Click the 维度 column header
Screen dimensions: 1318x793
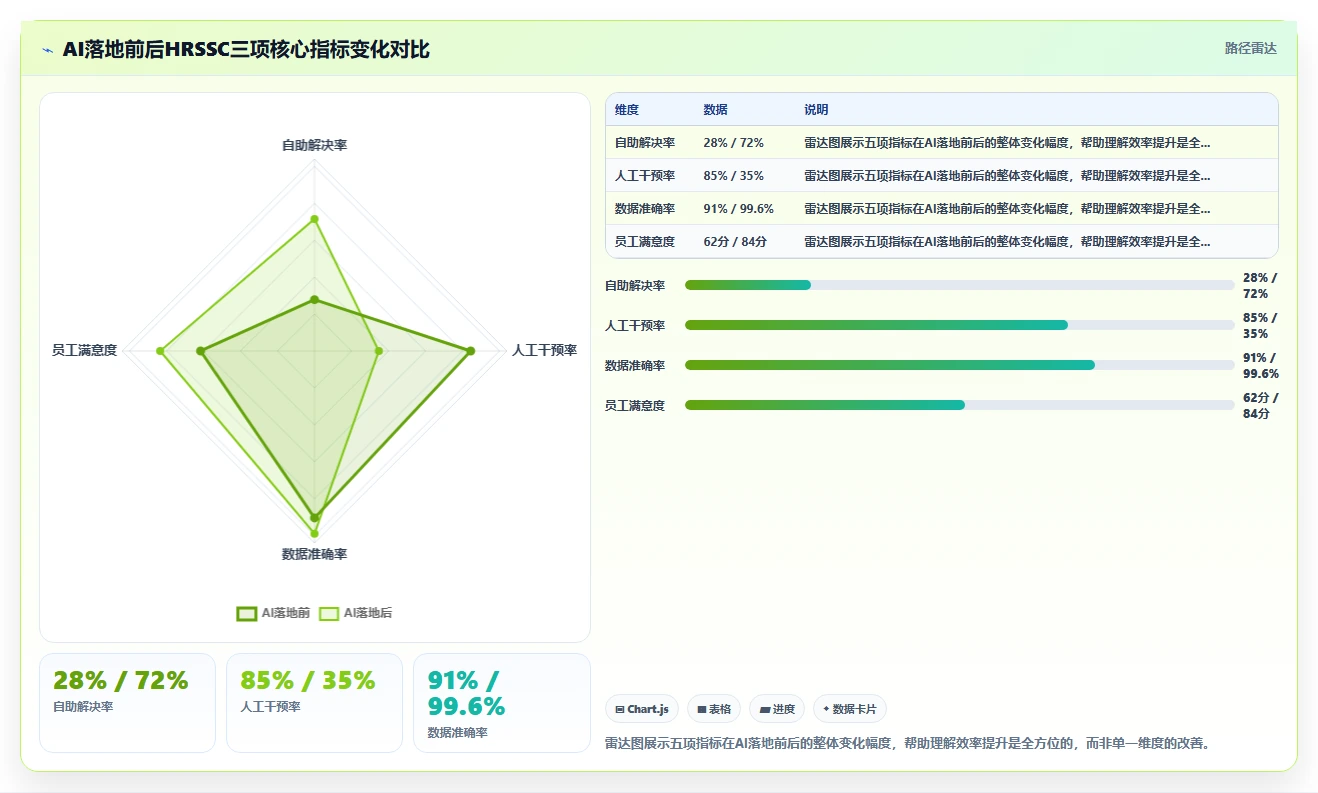click(627, 110)
